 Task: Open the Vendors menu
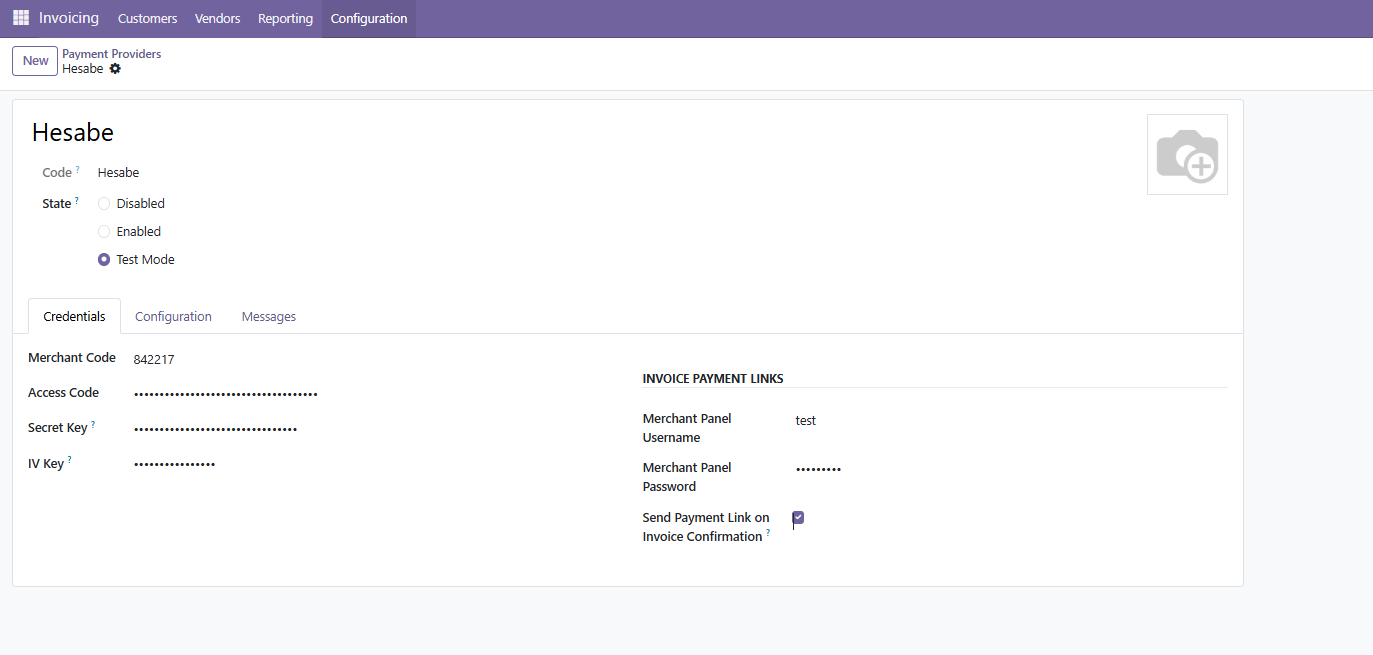[x=217, y=19]
